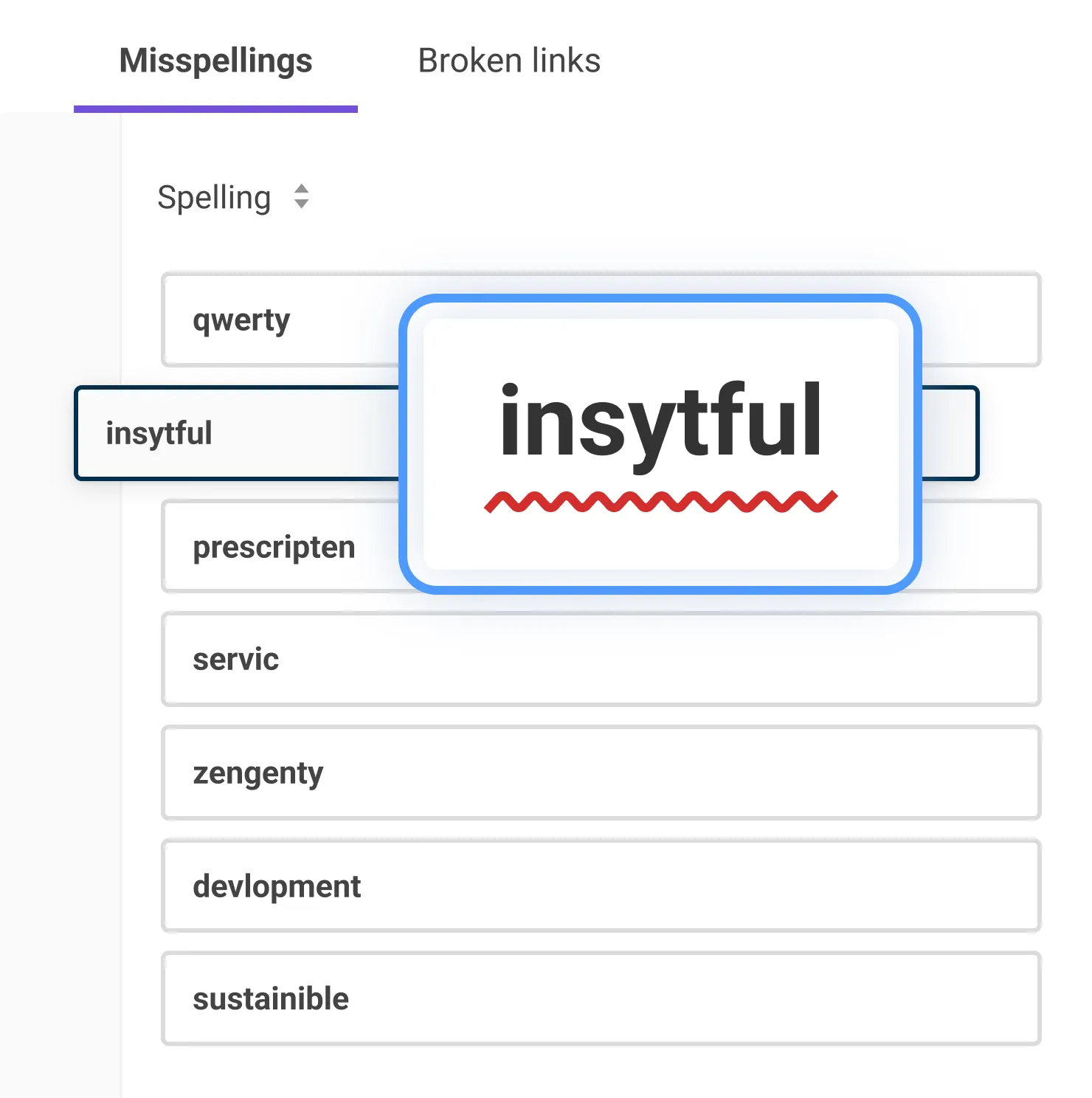
Task: Click the large insytful text in the callout
Action: (660, 422)
